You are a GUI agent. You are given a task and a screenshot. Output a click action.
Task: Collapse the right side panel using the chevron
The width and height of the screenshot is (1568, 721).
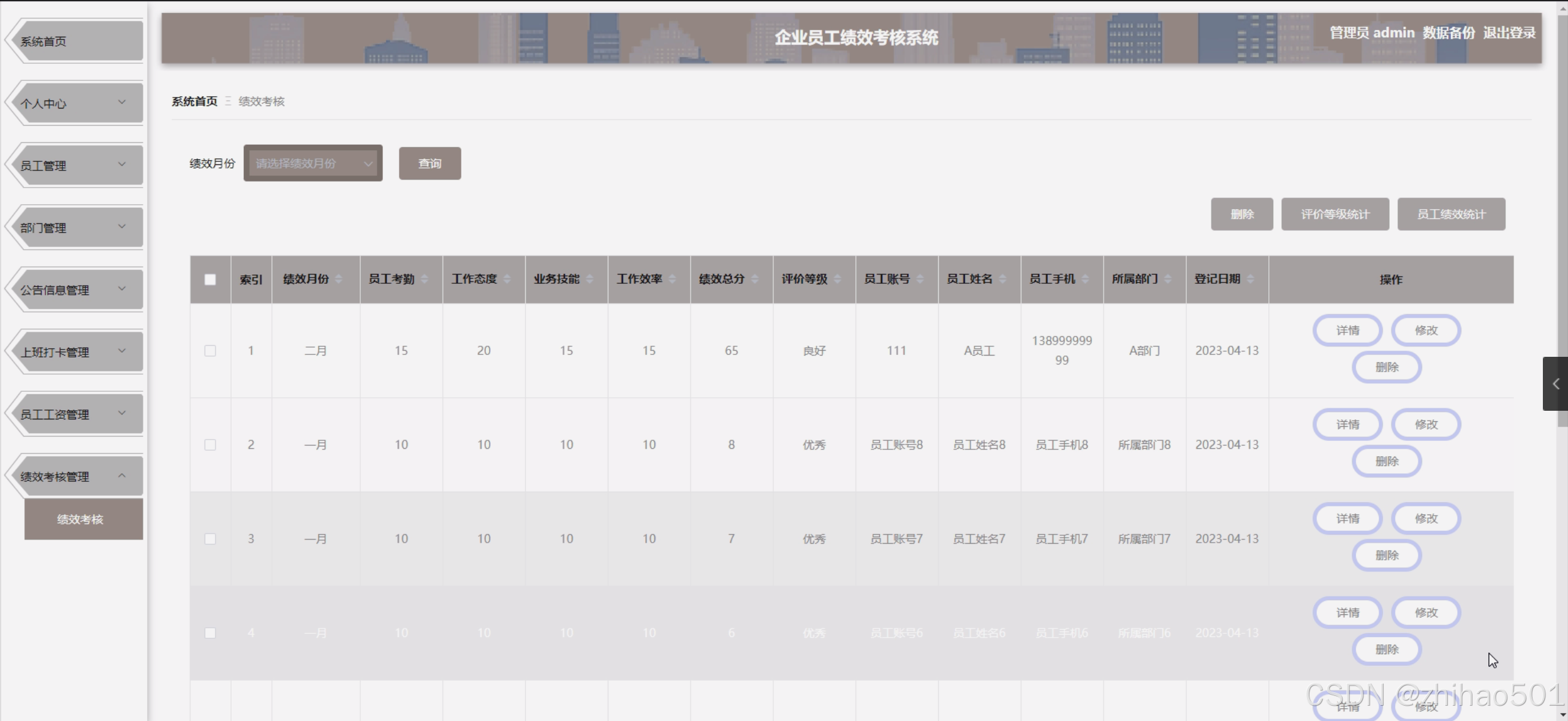click(1556, 384)
